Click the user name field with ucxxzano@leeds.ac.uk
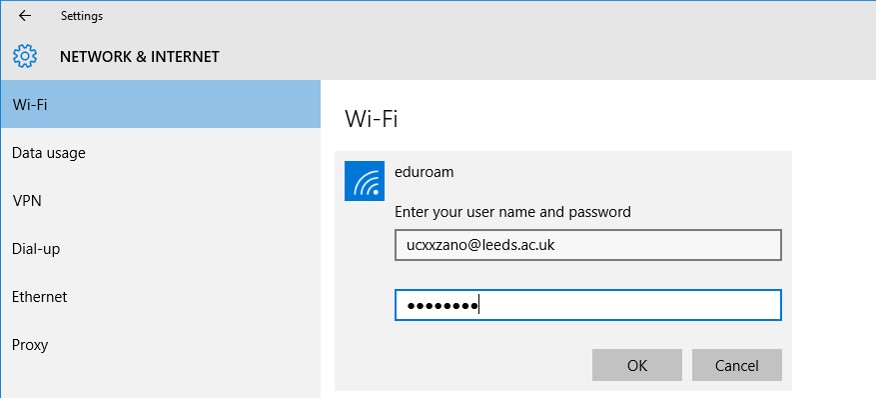Screen dimensions: 876x398 pyautogui.click(x=588, y=245)
